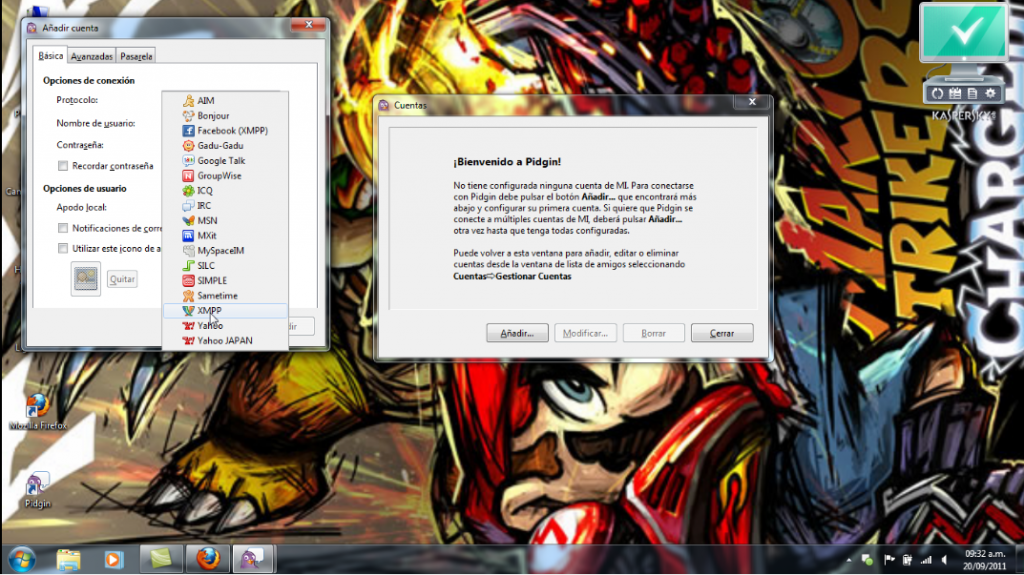Screen dimensions: 1024x575
Task: Click the Cerrar button in Cuentas
Action: (722, 333)
